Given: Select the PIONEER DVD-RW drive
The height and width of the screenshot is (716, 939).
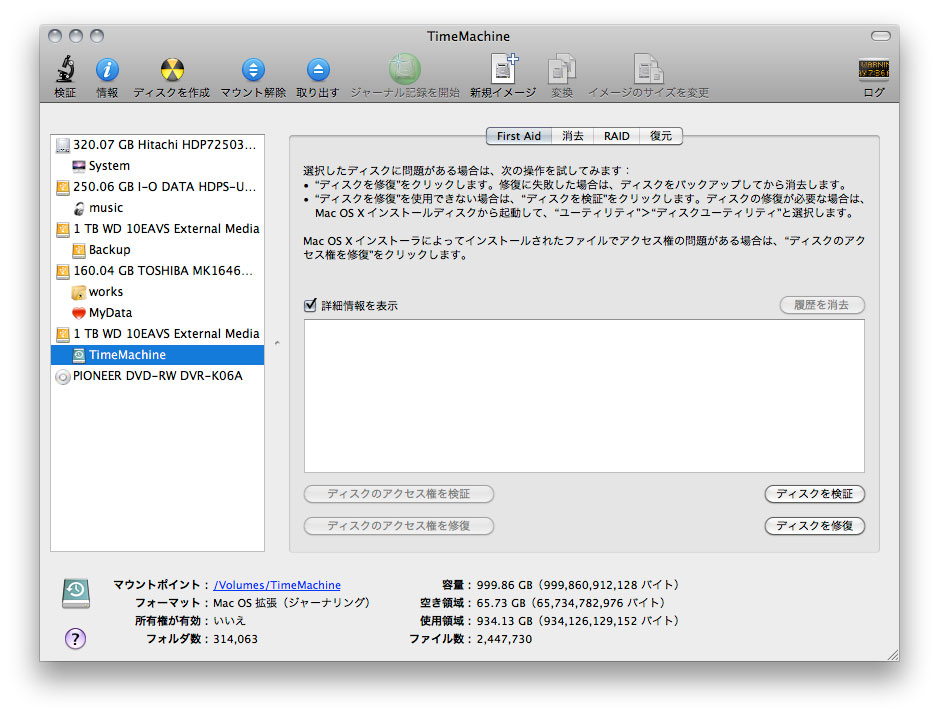Looking at the screenshot, I should (x=157, y=376).
